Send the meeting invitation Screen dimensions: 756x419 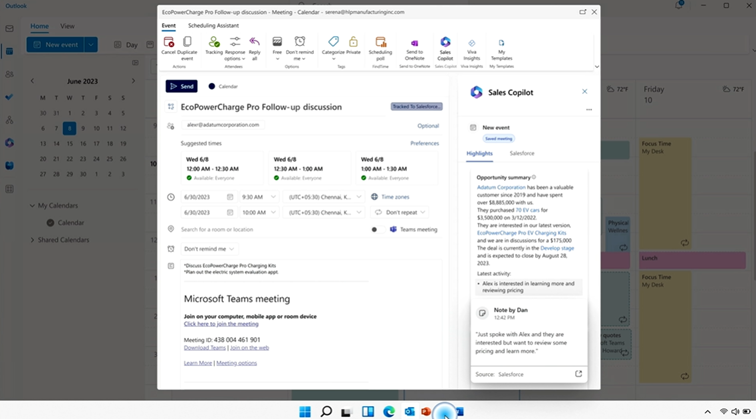coord(181,86)
